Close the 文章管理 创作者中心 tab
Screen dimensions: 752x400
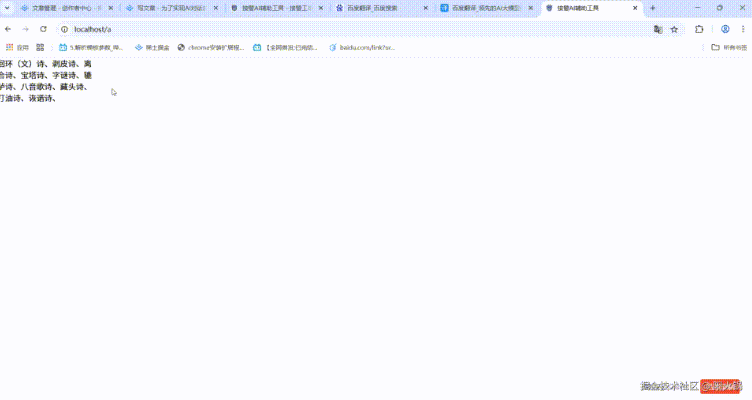(111, 8)
